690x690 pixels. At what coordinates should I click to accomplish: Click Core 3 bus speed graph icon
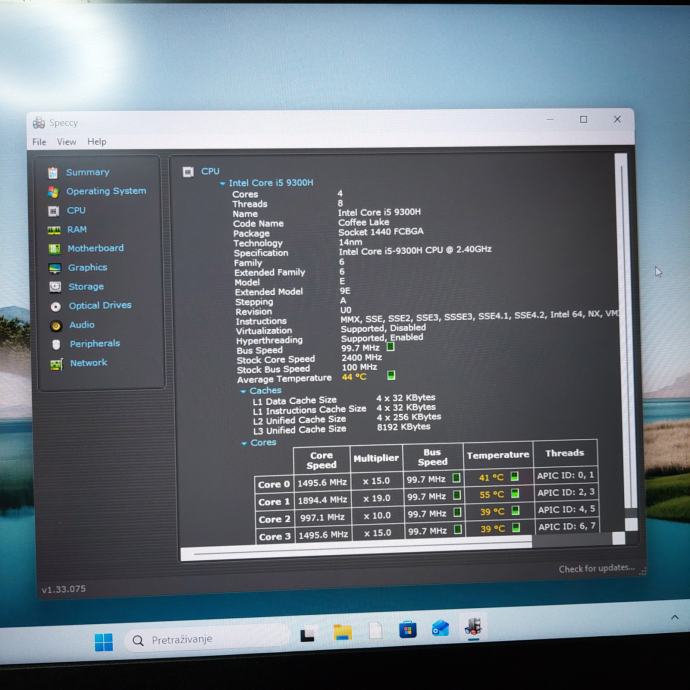pyautogui.click(x=458, y=529)
